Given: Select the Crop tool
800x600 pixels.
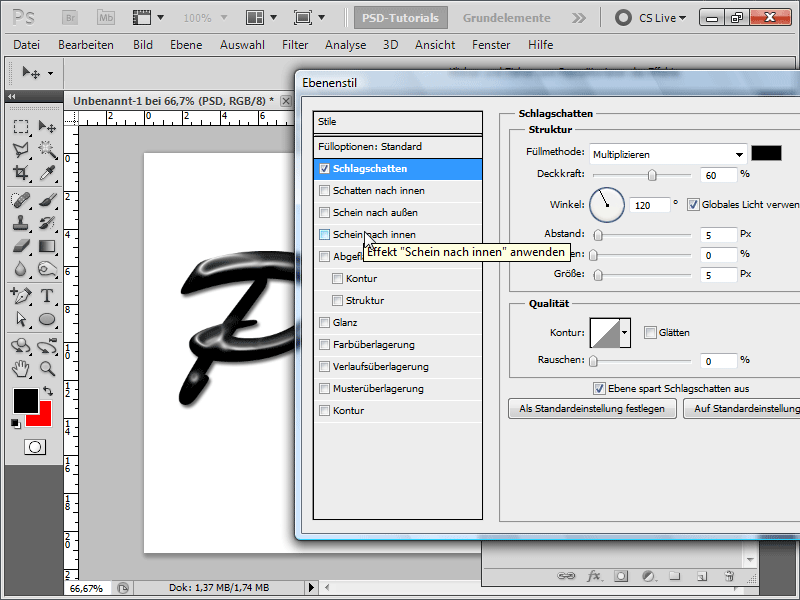Looking at the screenshot, I should point(20,173).
